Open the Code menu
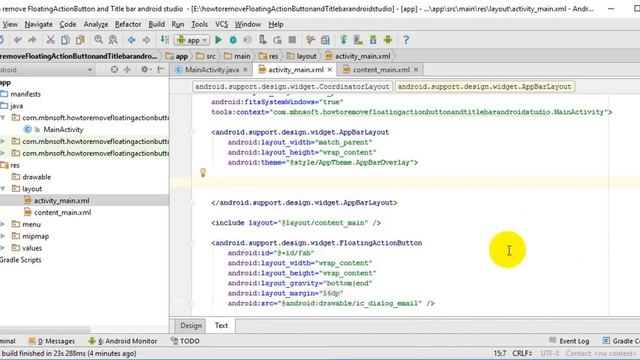The height and width of the screenshot is (360, 640). point(68,24)
